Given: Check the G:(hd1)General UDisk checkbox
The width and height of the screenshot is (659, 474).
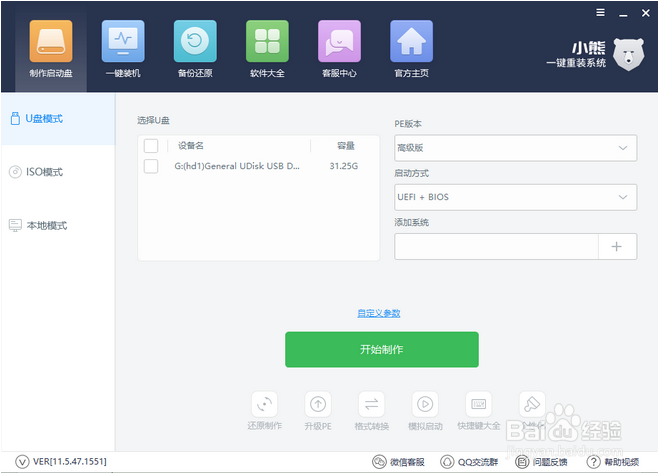Looking at the screenshot, I should [151, 166].
